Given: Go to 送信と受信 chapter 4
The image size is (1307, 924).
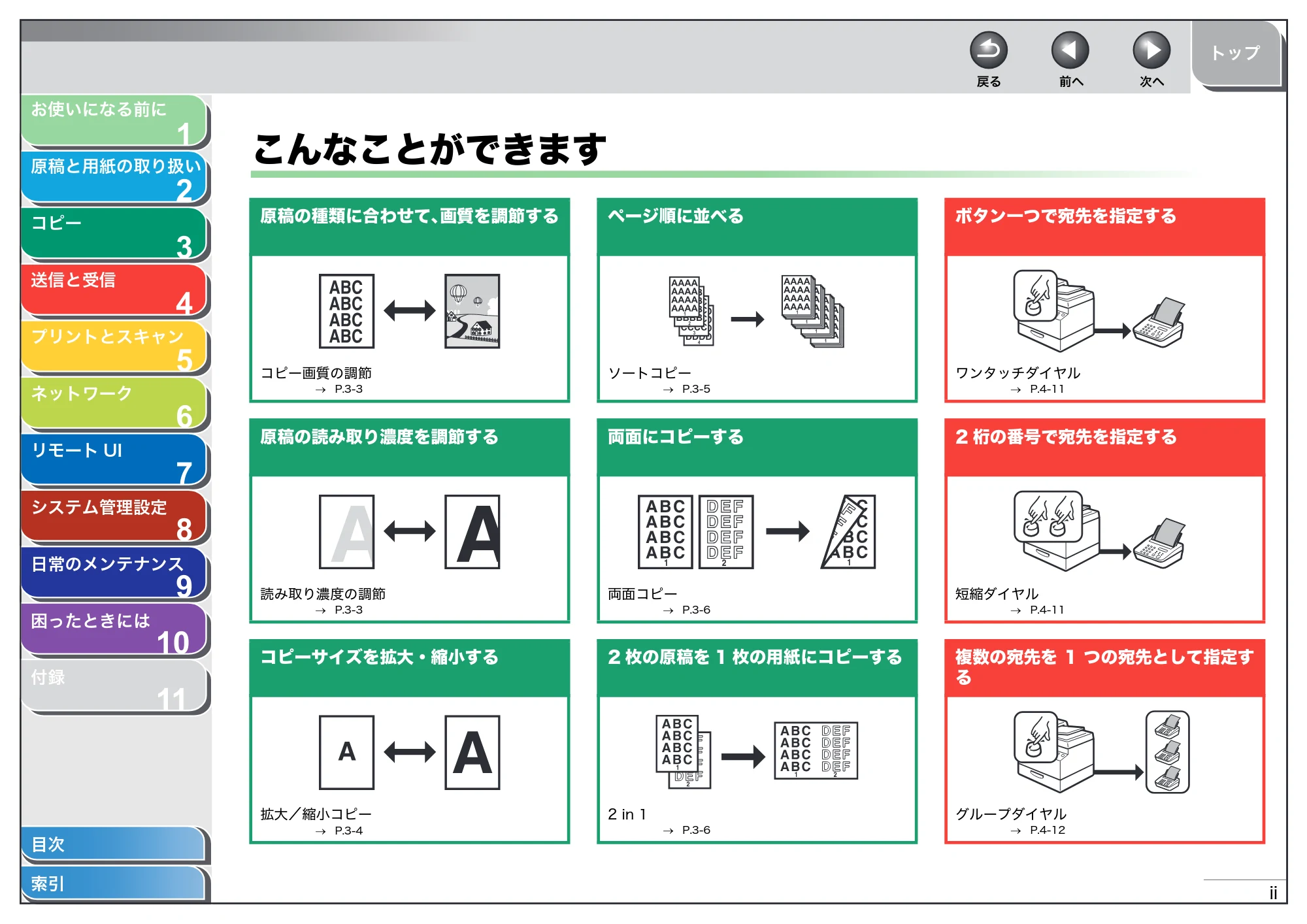Looking at the screenshot, I should pyautogui.click(x=115, y=291).
